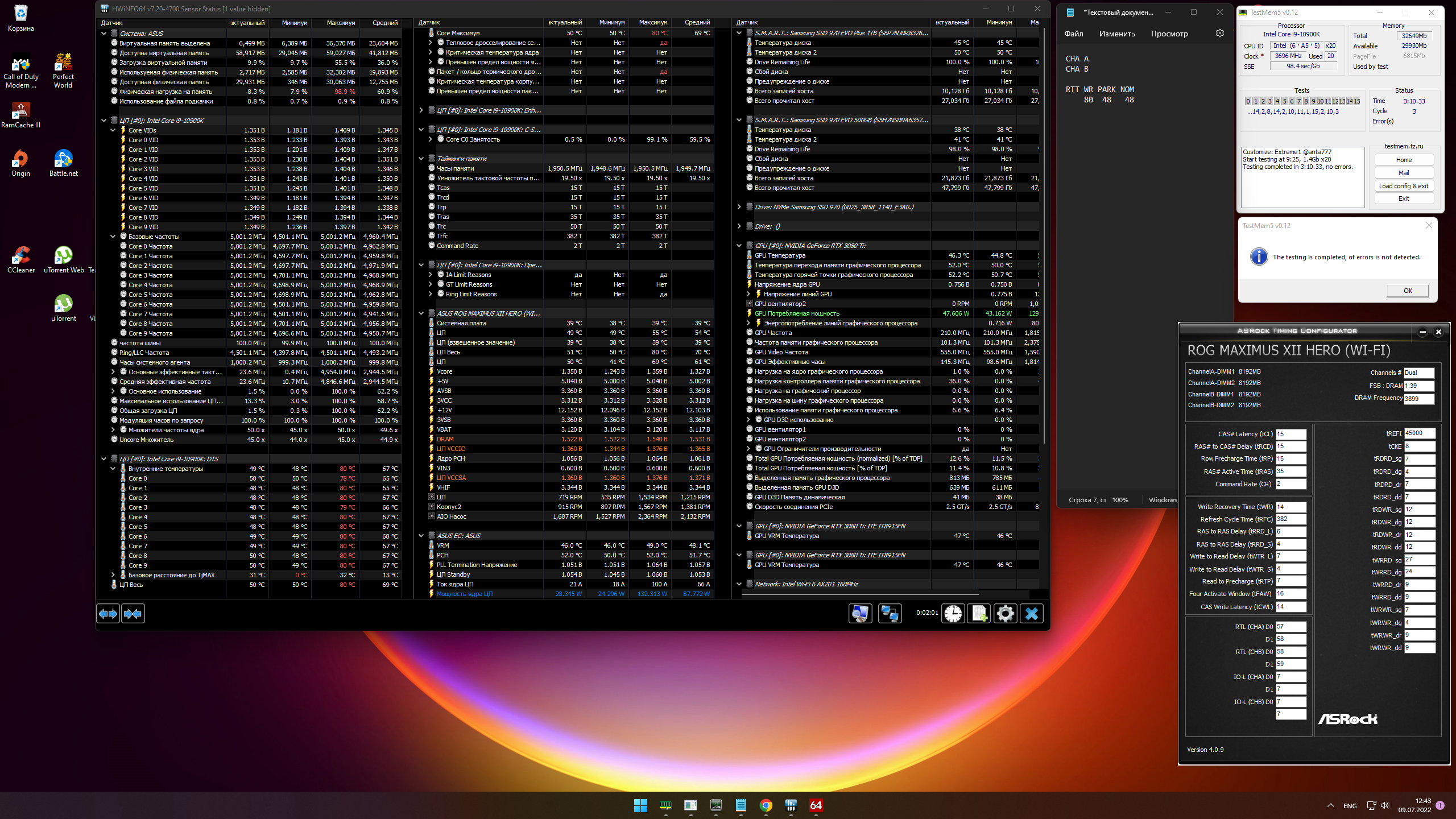The width and height of the screenshot is (1456, 819).
Task: Click the tREFI value input field
Action: (x=1419, y=433)
